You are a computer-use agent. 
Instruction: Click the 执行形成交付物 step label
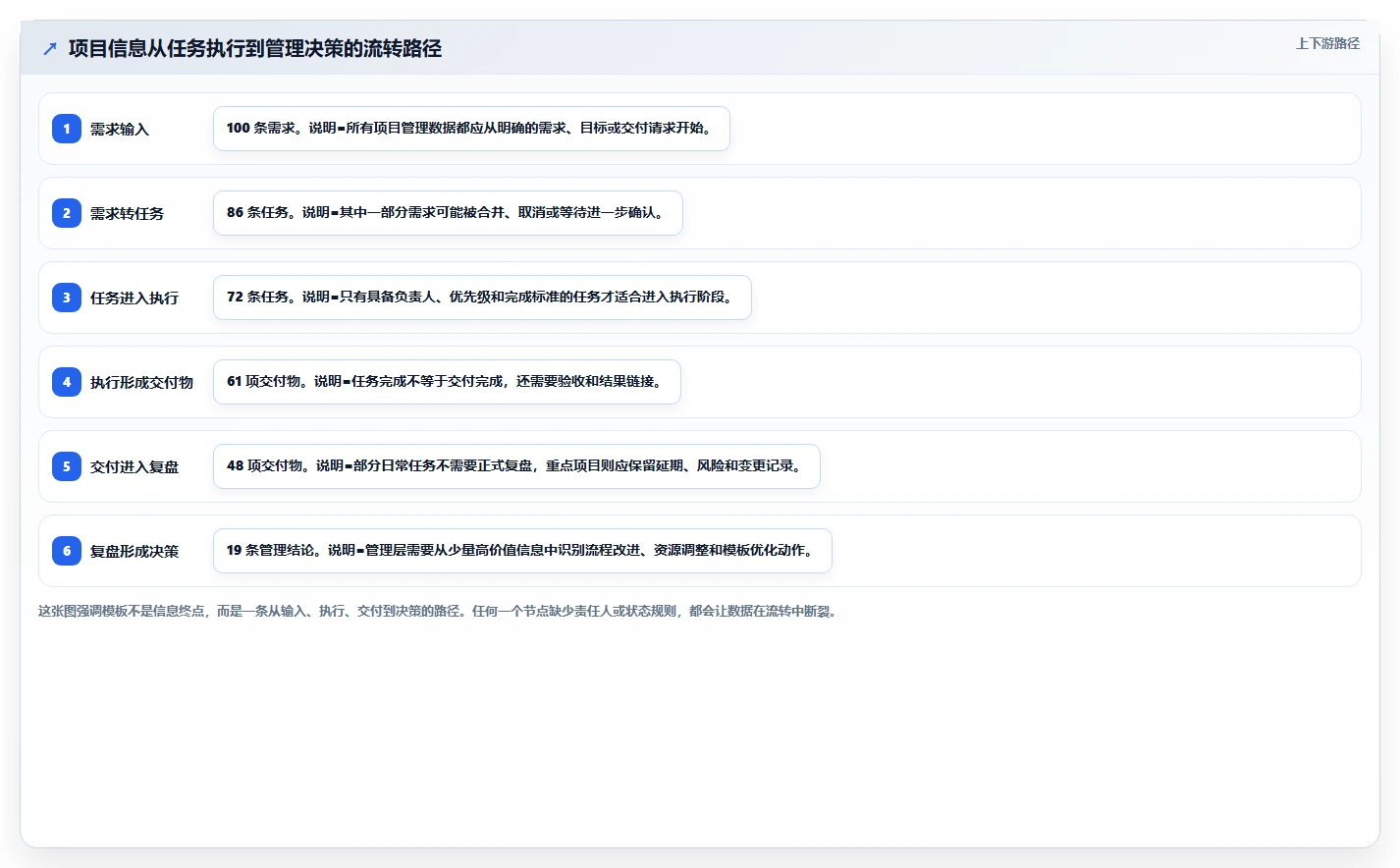click(x=141, y=383)
